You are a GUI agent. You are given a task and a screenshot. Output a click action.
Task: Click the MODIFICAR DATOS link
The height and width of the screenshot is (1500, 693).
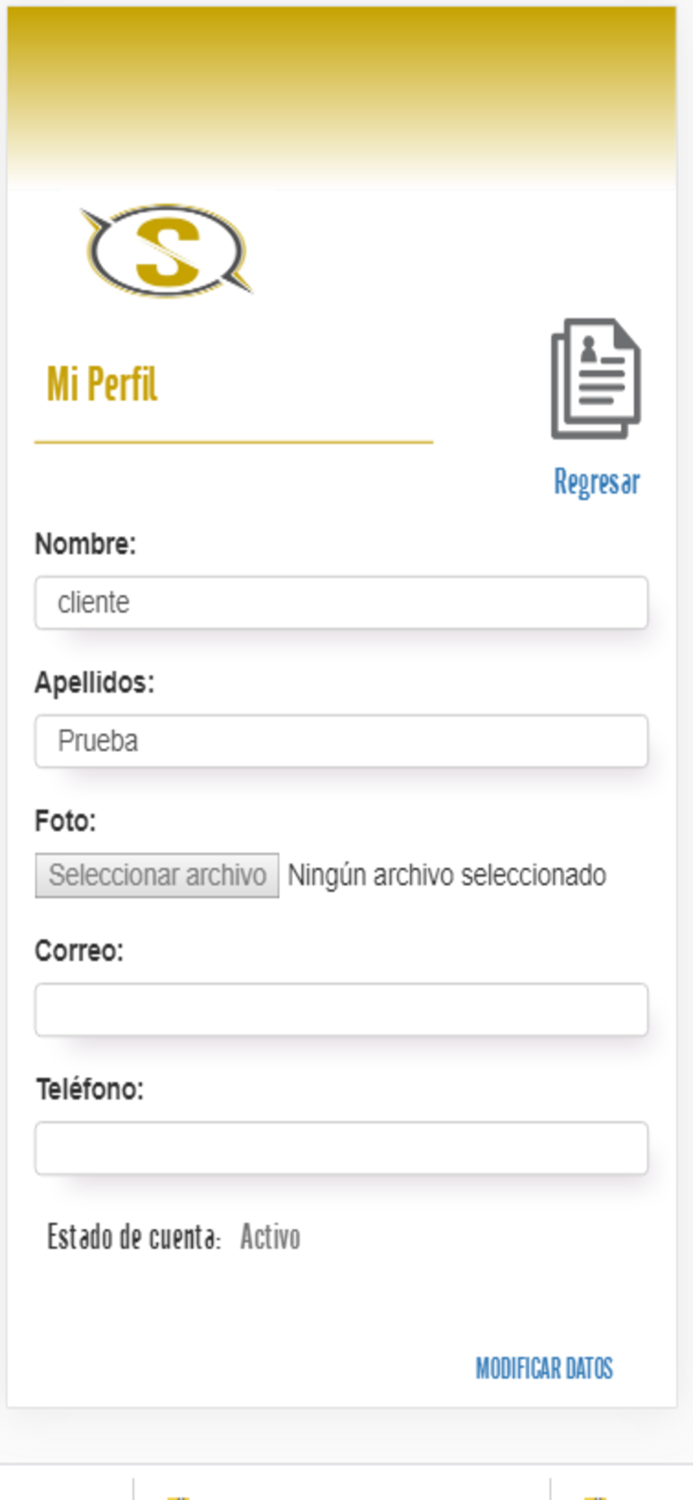(x=544, y=1368)
